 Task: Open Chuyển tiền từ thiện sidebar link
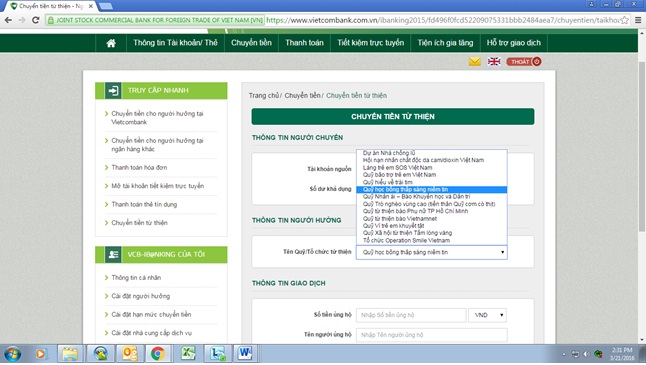[x=139, y=223]
